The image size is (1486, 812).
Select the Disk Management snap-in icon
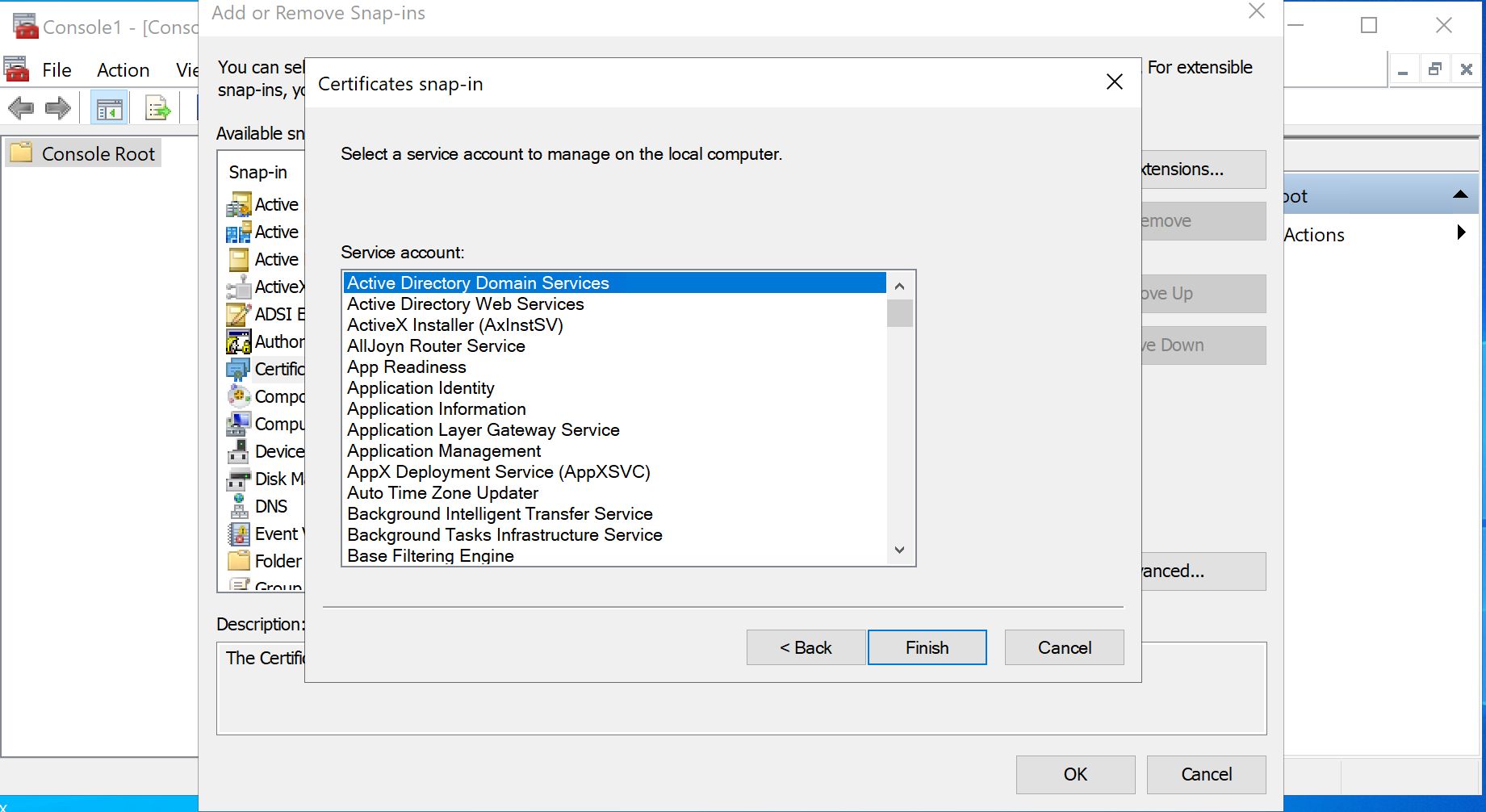pos(239,479)
